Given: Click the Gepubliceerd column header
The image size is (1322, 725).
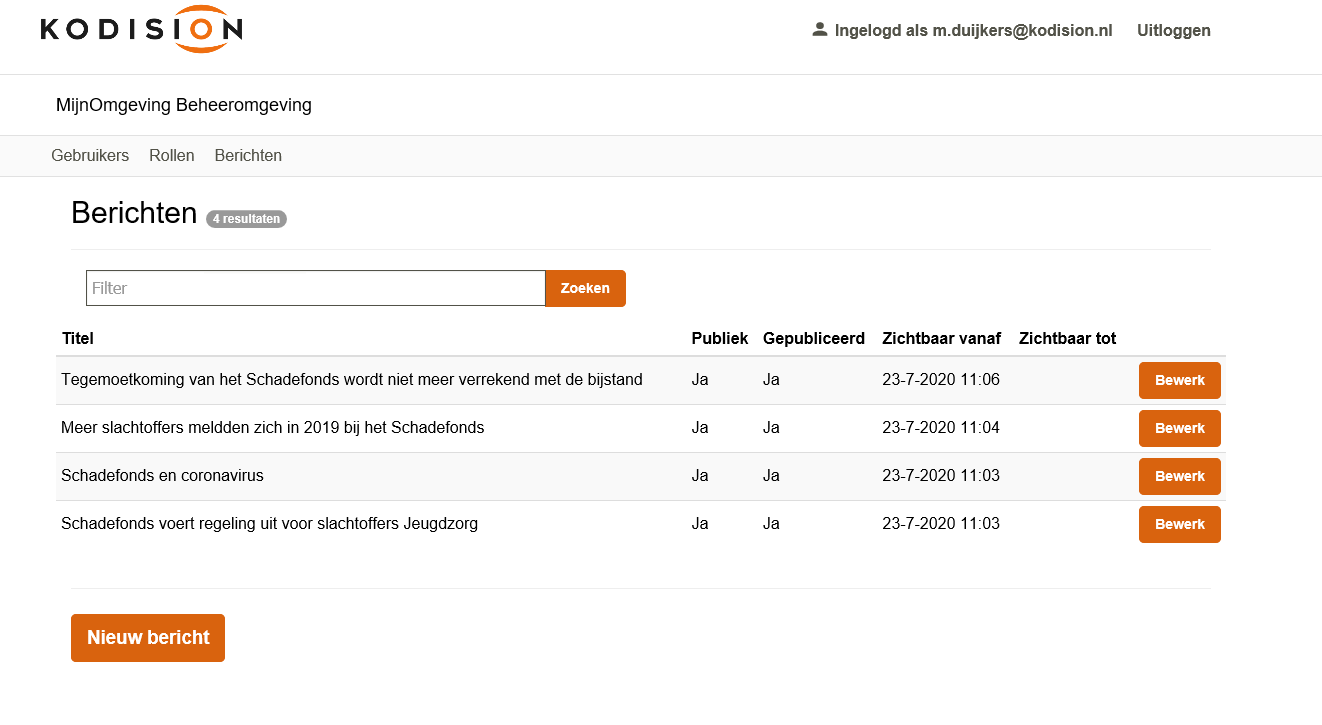Looking at the screenshot, I should pos(813,339).
